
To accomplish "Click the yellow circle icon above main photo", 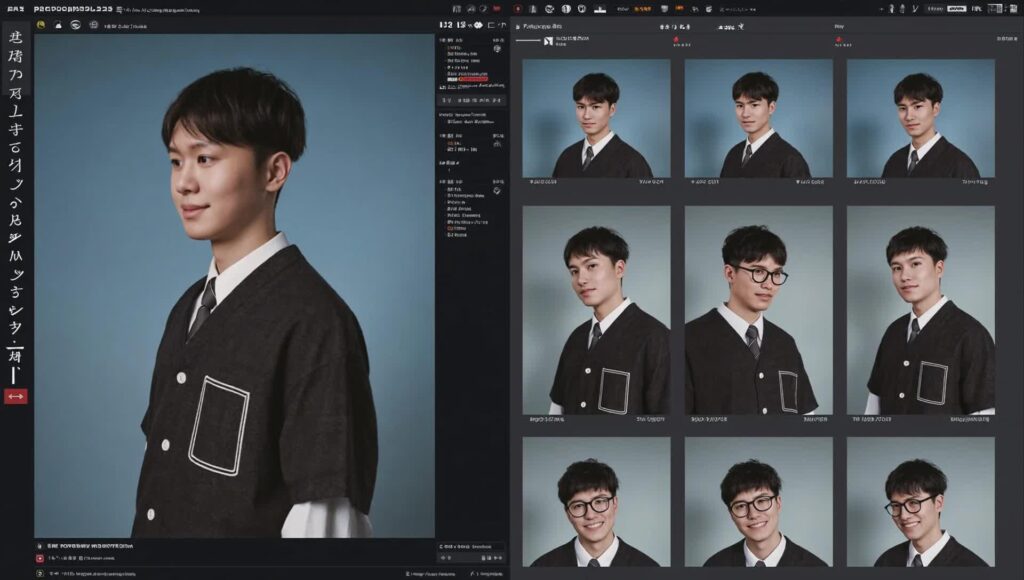I will (41, 25).
